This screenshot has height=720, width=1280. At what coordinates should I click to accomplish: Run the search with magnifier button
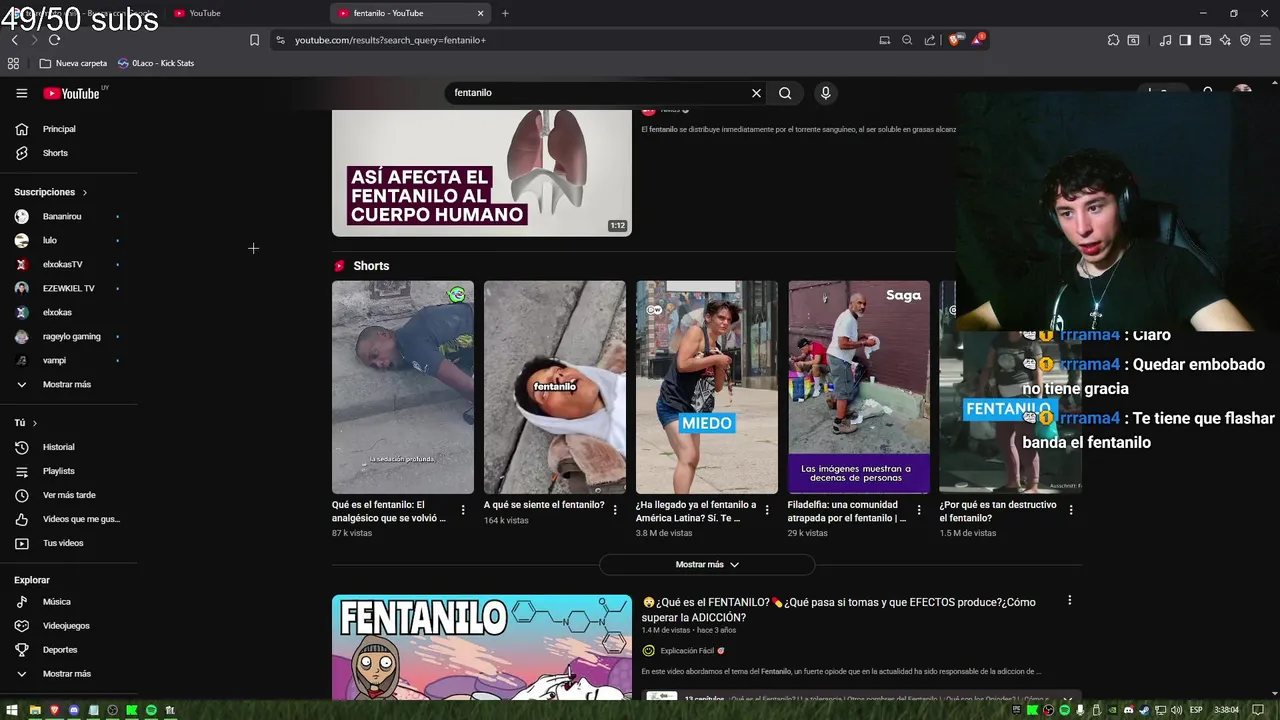[785, 93]
